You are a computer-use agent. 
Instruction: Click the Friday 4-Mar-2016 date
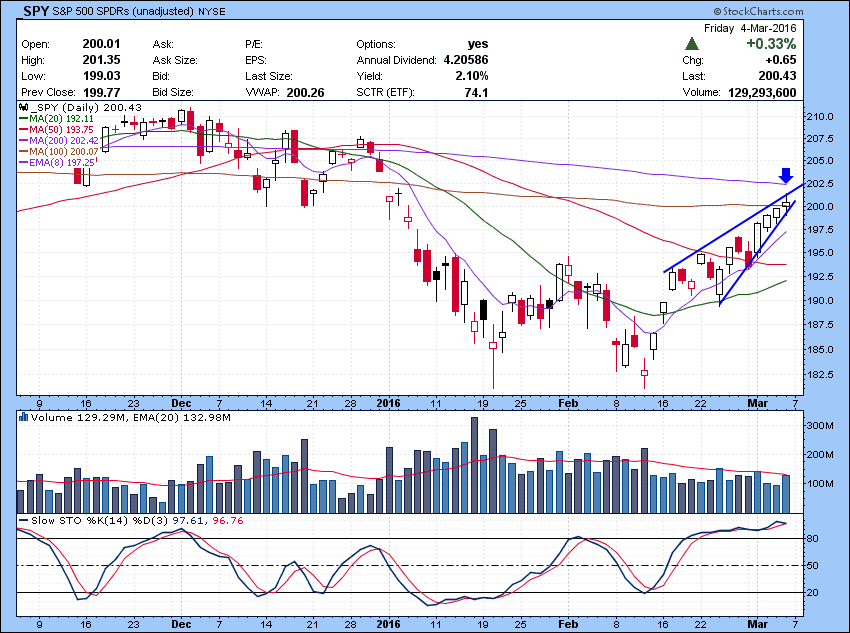pyautogui.click(x=750, y=28)
